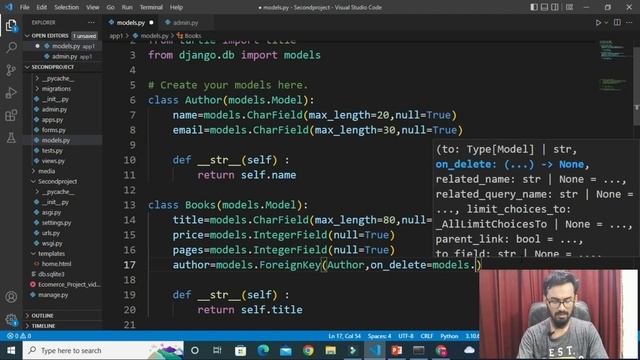Open the Testing flask view
Image resolution: width=640 pixels, height=360 pixels.
[11, 138]
